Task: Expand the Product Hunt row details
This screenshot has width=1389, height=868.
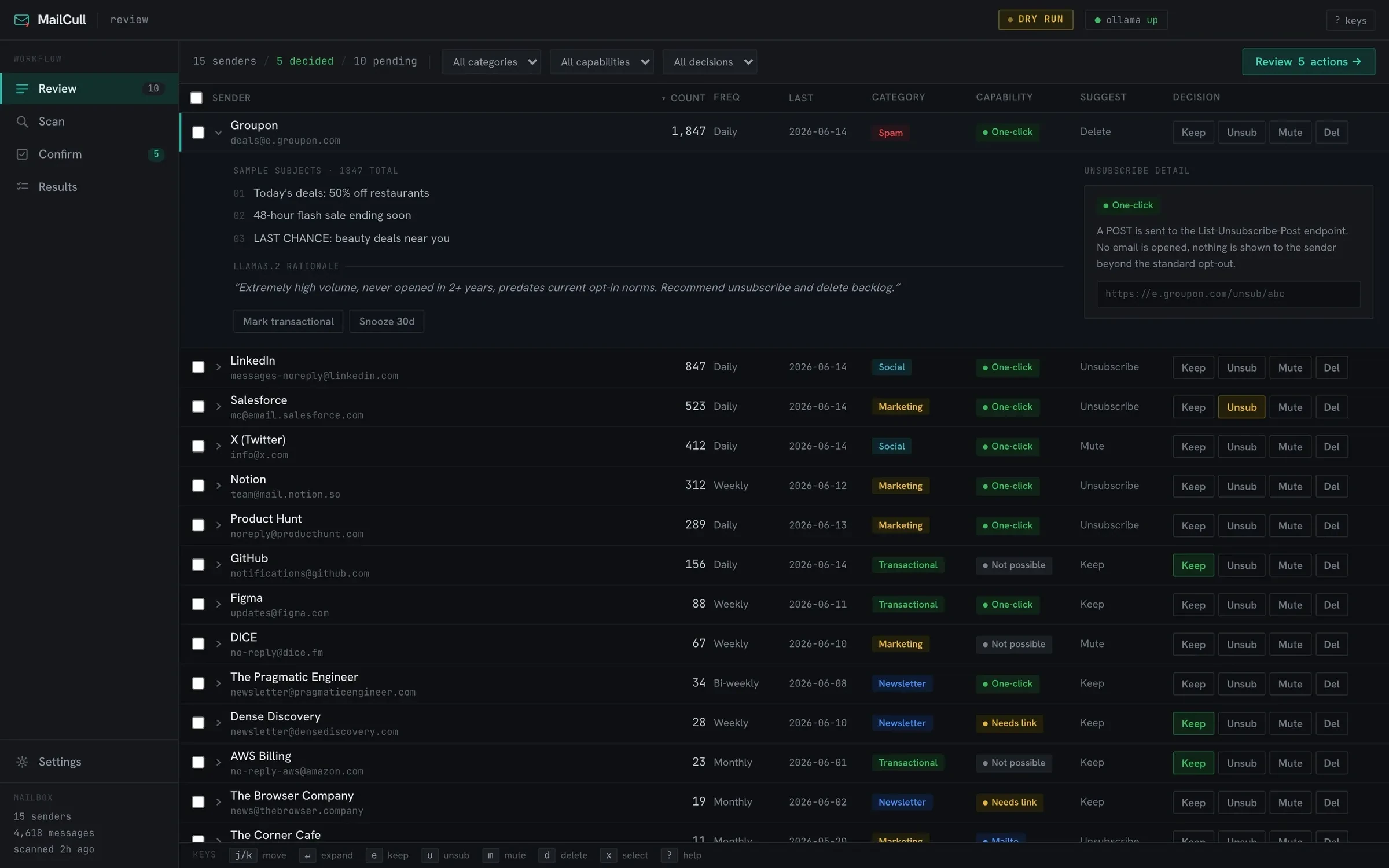Action: coord(218,525)
